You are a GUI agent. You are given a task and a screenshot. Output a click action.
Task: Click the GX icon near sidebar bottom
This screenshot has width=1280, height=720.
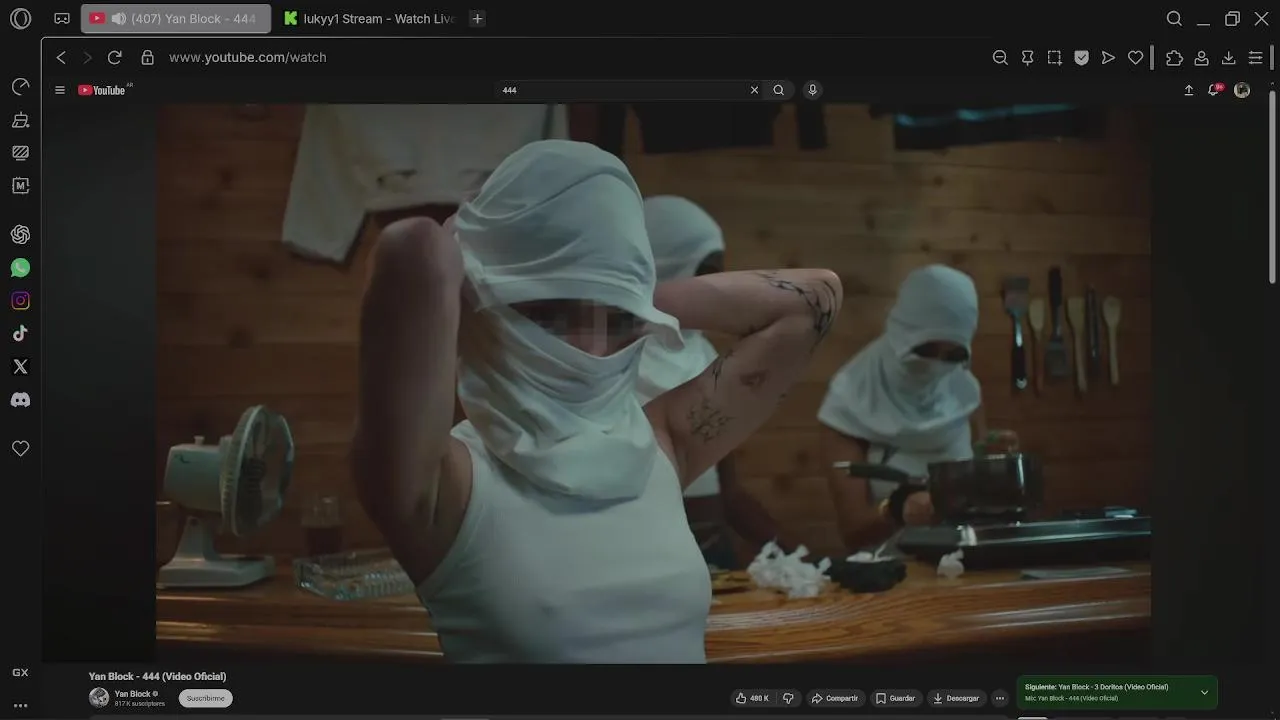click(x=20, y=673)
